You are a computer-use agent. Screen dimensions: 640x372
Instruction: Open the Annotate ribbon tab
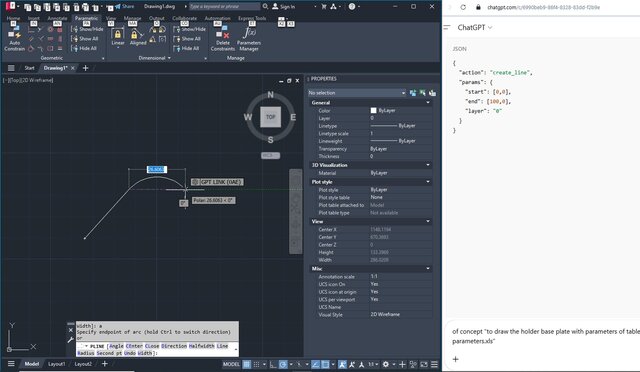57,18
